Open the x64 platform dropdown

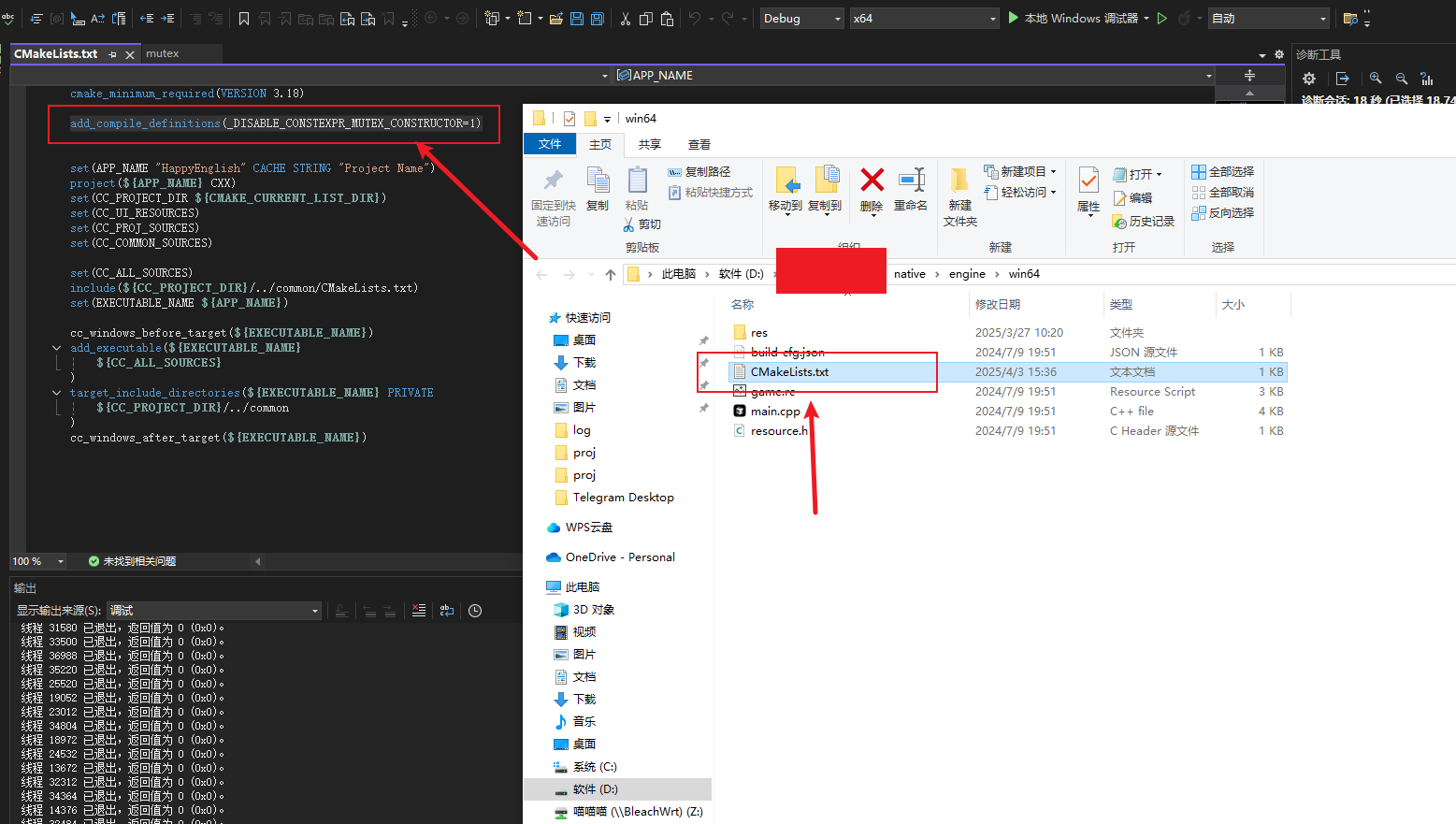924,19
